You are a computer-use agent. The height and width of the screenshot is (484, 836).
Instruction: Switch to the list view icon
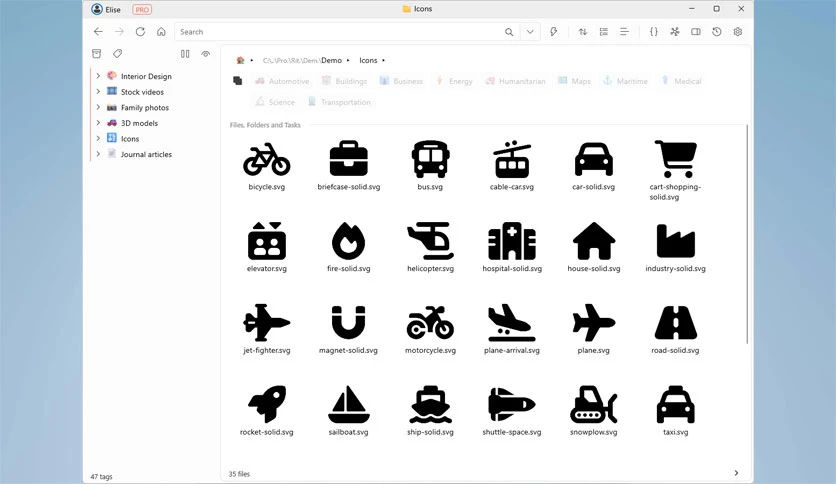[604, 32]
